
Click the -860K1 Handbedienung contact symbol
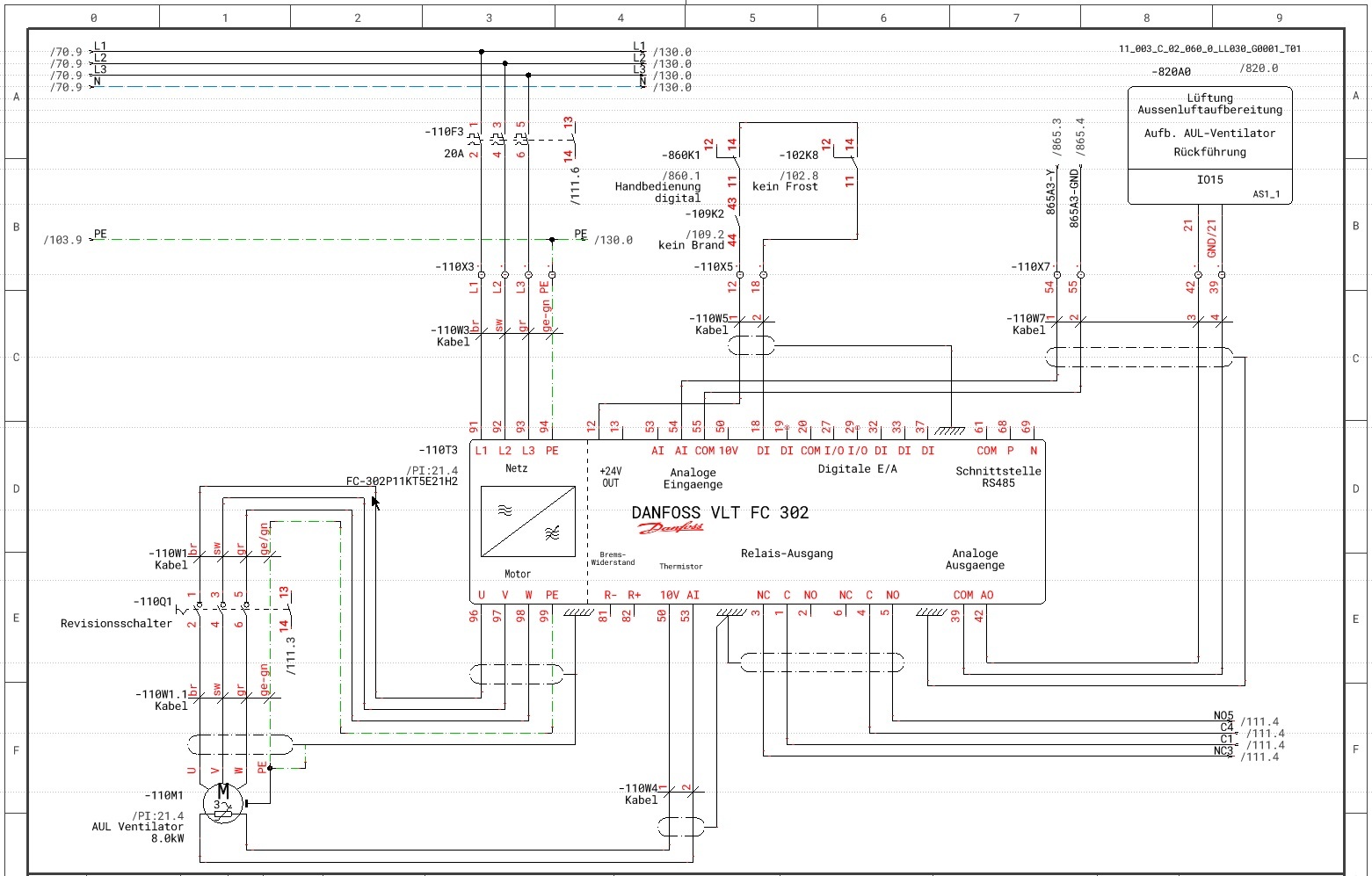728,158
